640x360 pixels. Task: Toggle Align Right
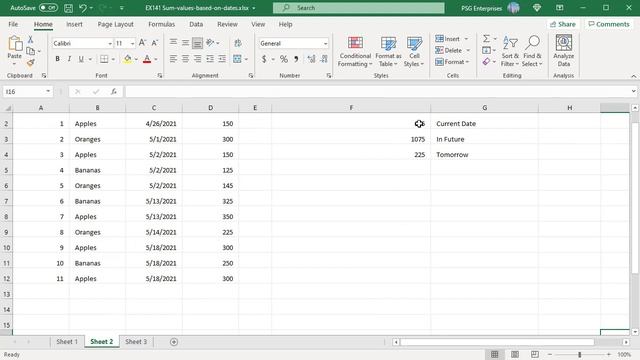pos(198,59)
